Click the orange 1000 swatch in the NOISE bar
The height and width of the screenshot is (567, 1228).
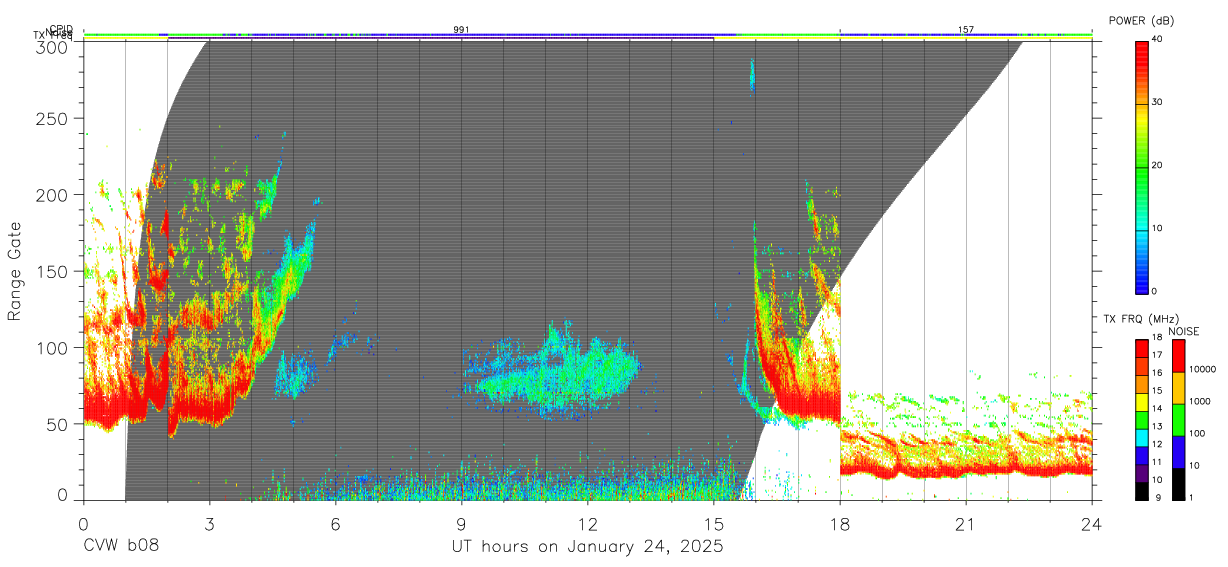(x=1178, y=388)
